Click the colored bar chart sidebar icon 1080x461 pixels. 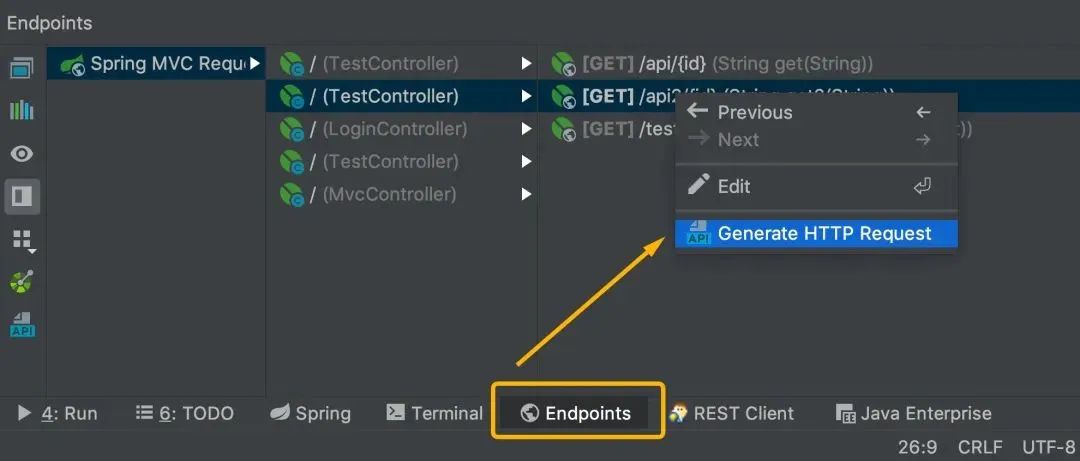pyautogui.click(x=21, y=110)
